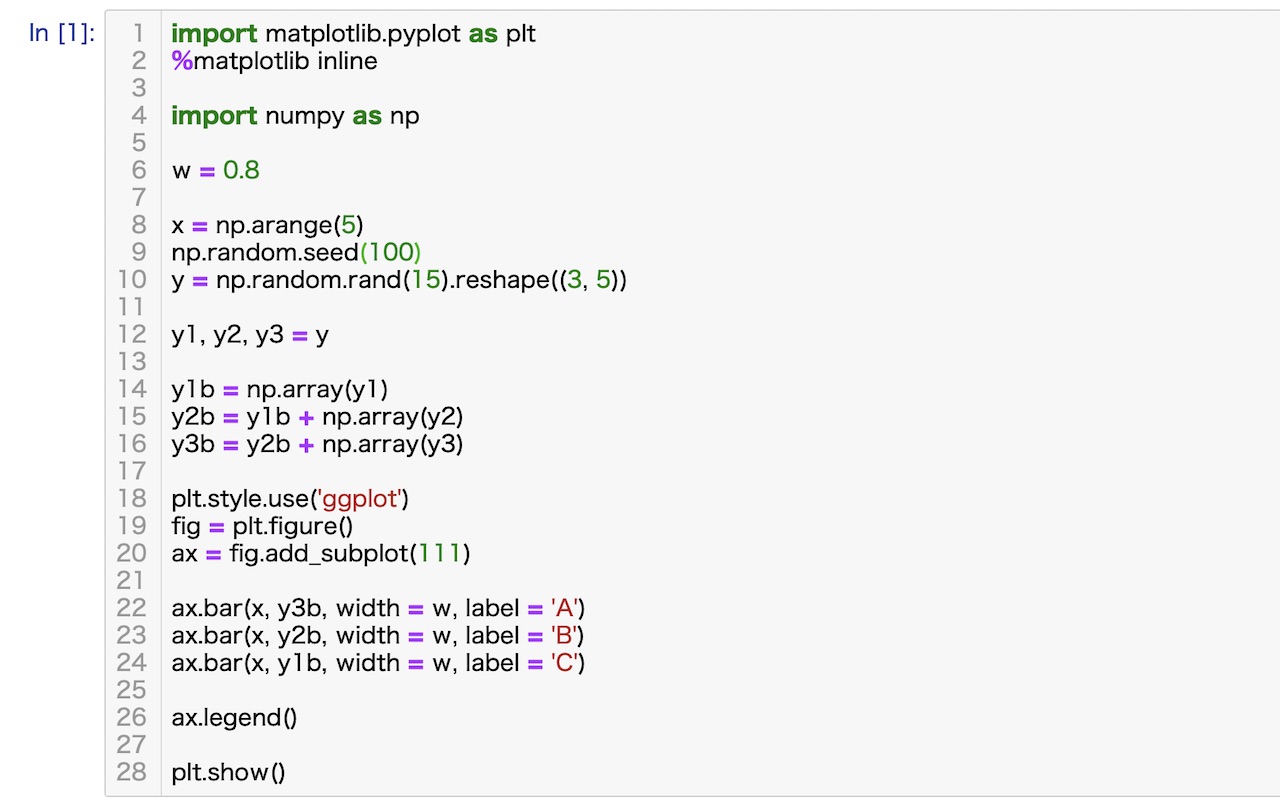Click the y1, y2, y3 = y line
The image size is (1280, 805).
[x=250, y=334]
